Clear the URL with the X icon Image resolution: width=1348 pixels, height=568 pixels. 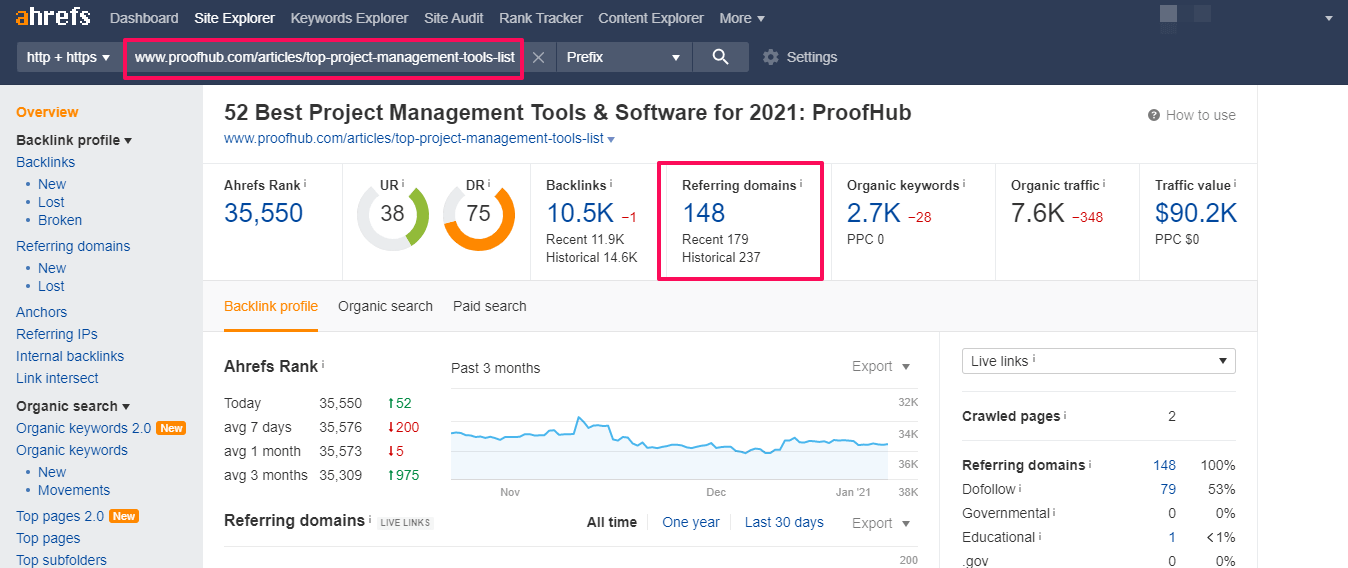click(538, 57)
